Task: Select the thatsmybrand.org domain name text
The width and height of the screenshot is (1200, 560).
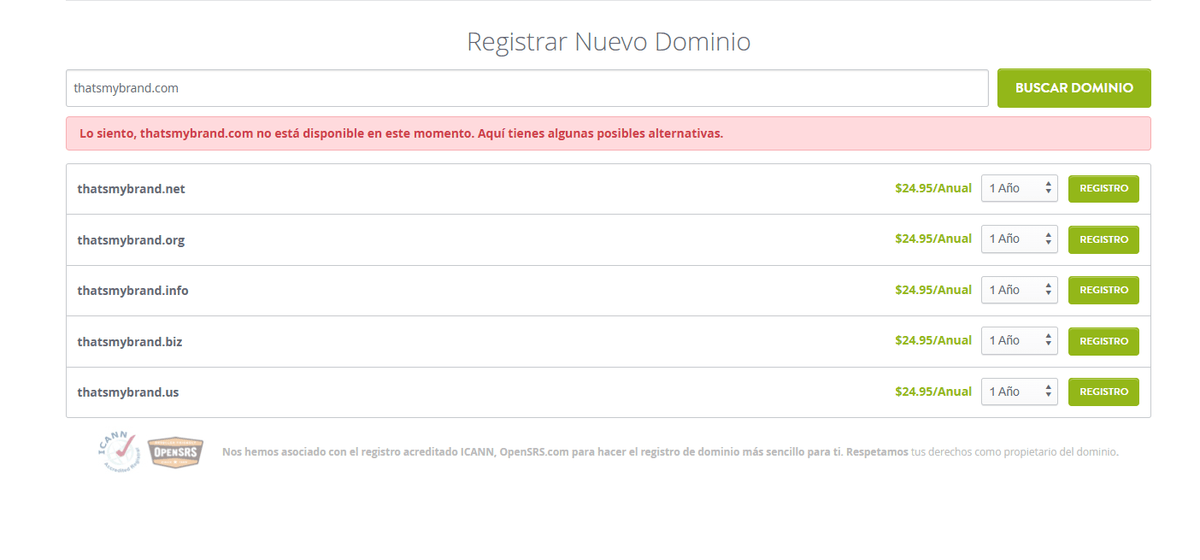Action: coord(131,240)
